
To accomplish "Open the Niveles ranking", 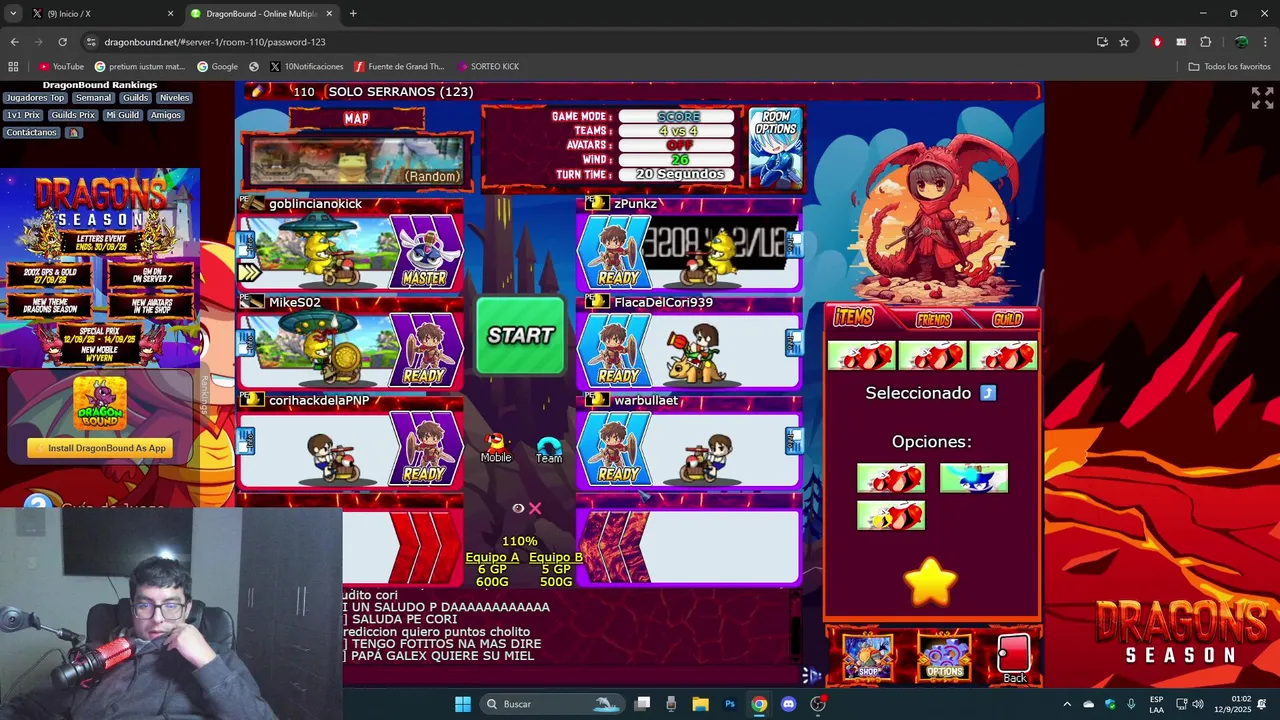I will coord(174,98).
